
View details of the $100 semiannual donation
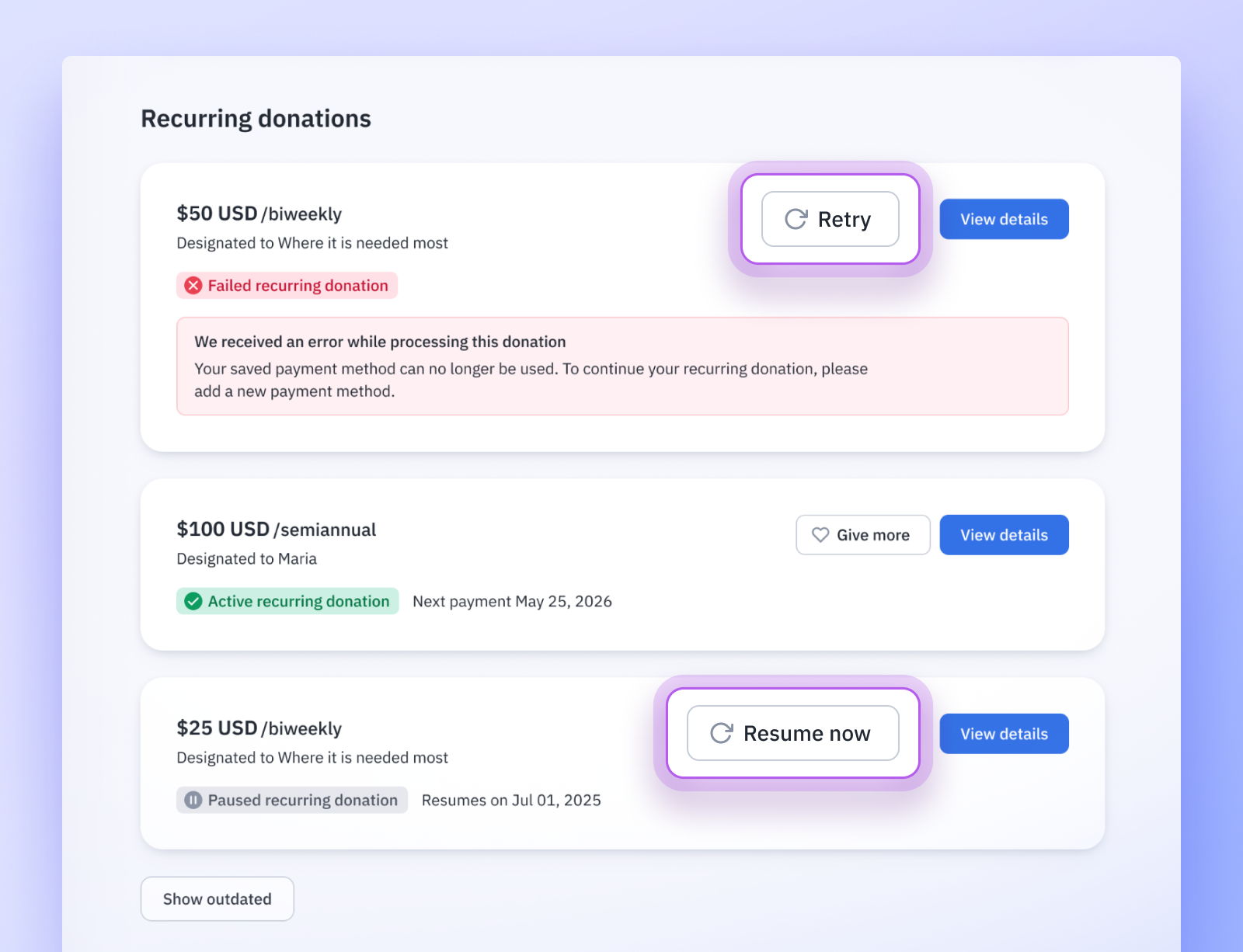point(1004,535)
